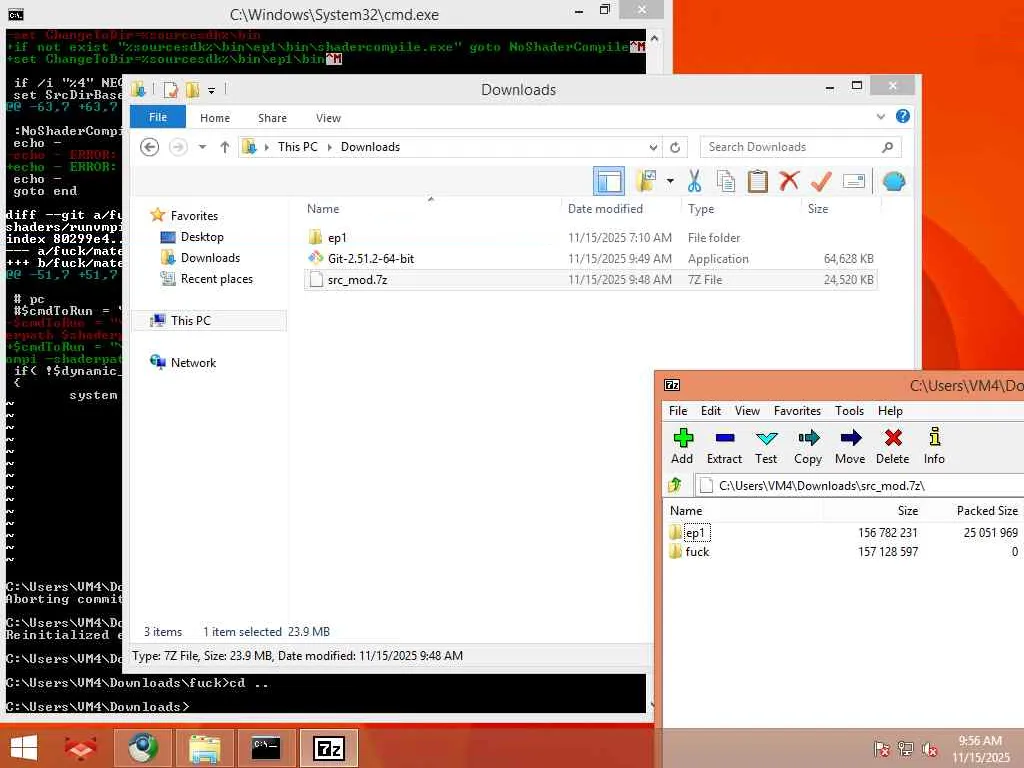Click the red X Delete icon in Explorer toolbar
Viewport: 1024px width, 768px height.
click(x=789, y=181)
